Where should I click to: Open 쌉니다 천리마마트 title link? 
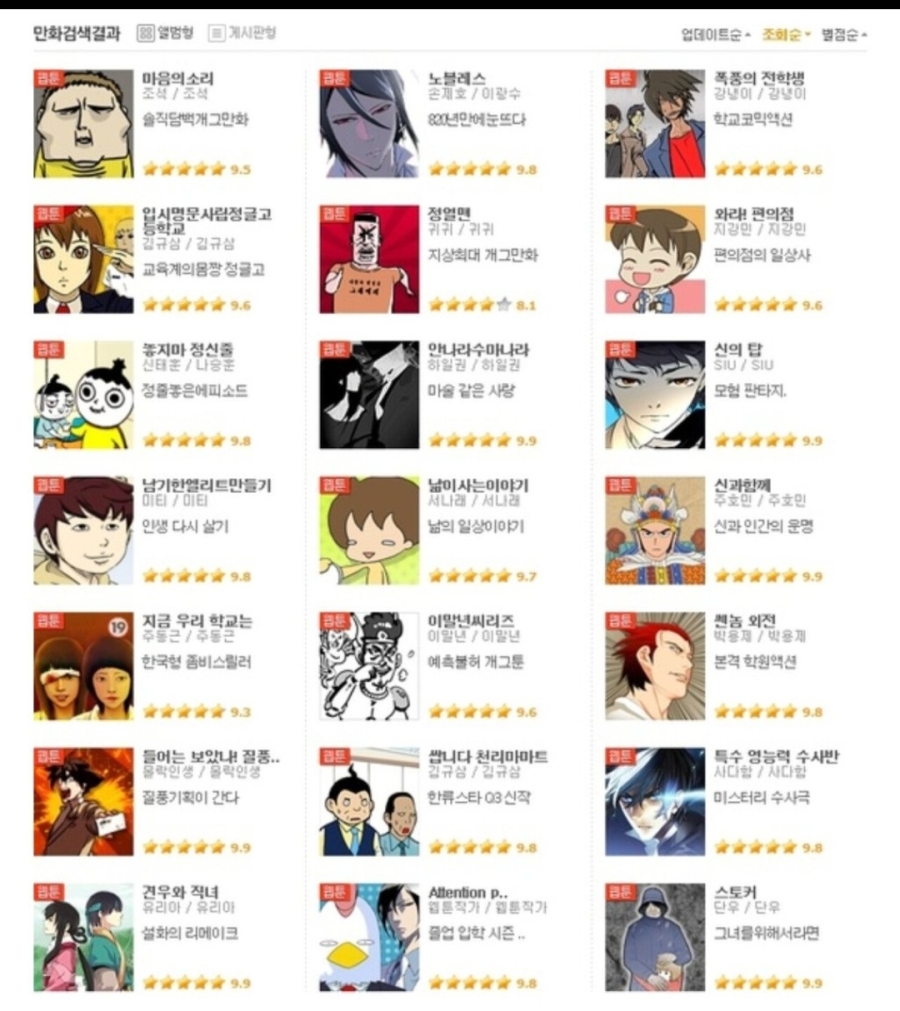(x=488, y=756)
